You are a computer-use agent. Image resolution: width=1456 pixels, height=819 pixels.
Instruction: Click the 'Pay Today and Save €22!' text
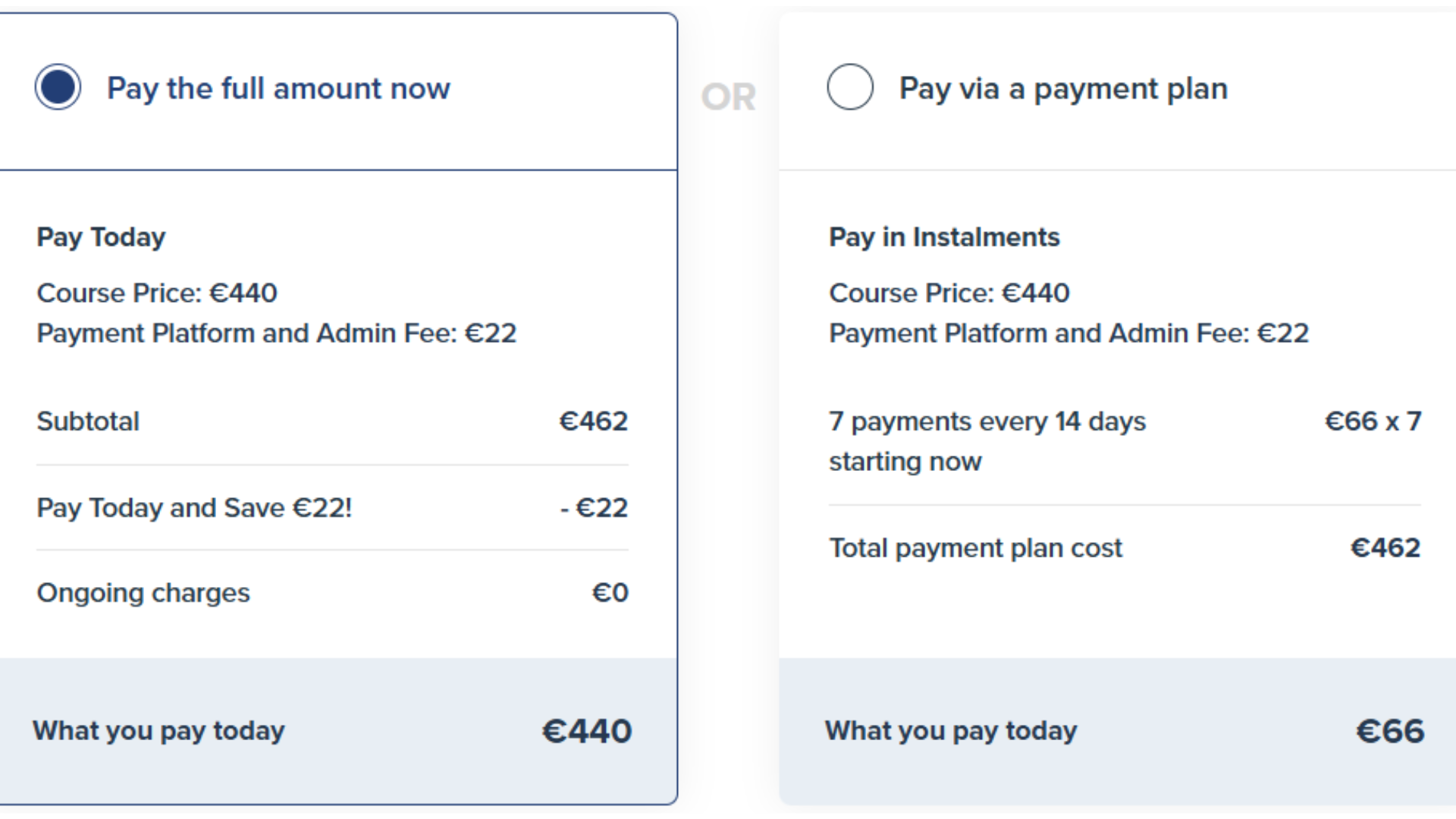tap(194, 508)
